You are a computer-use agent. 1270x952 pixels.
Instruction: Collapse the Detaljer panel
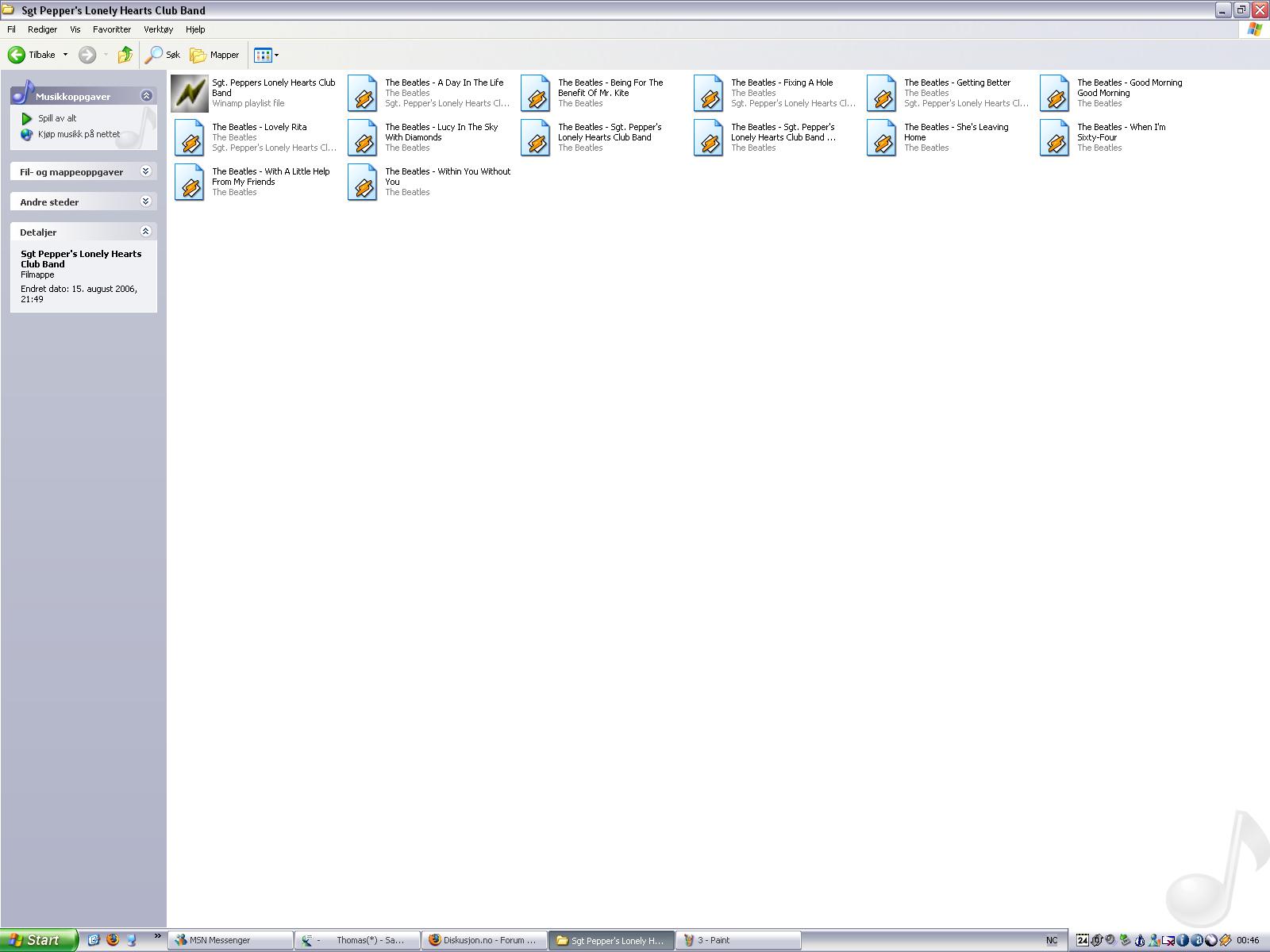(x=146, y=232)
